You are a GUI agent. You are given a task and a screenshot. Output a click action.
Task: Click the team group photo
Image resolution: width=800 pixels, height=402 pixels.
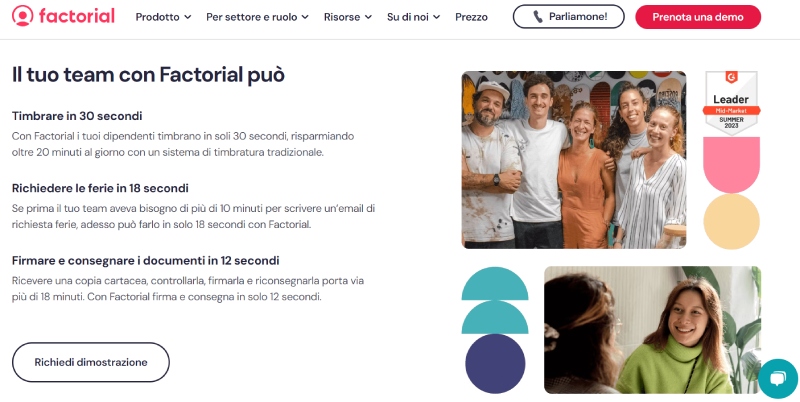[573, 159]
